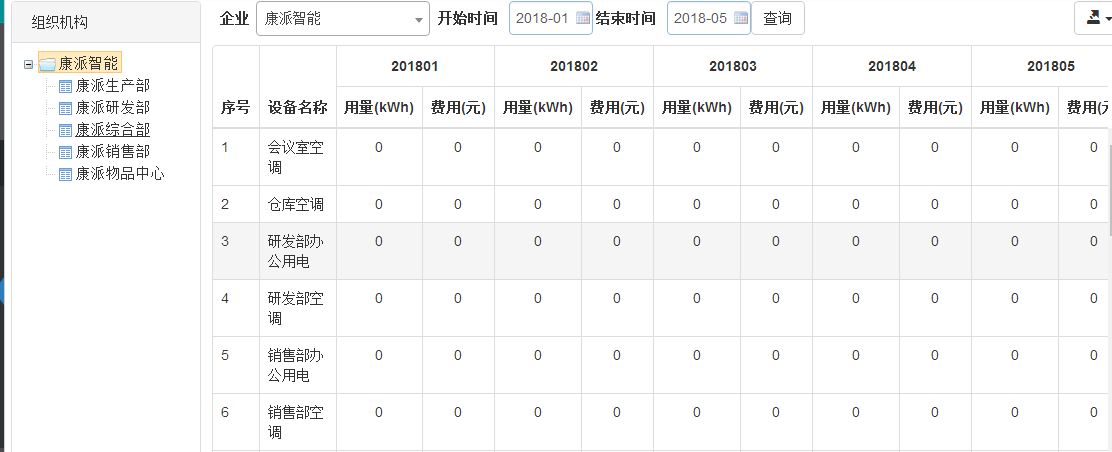This screenshot has height=452, width=1112.
Task: Click the 康派智能 folder icon
Action: pyautogui.click(x=47, y=64)
